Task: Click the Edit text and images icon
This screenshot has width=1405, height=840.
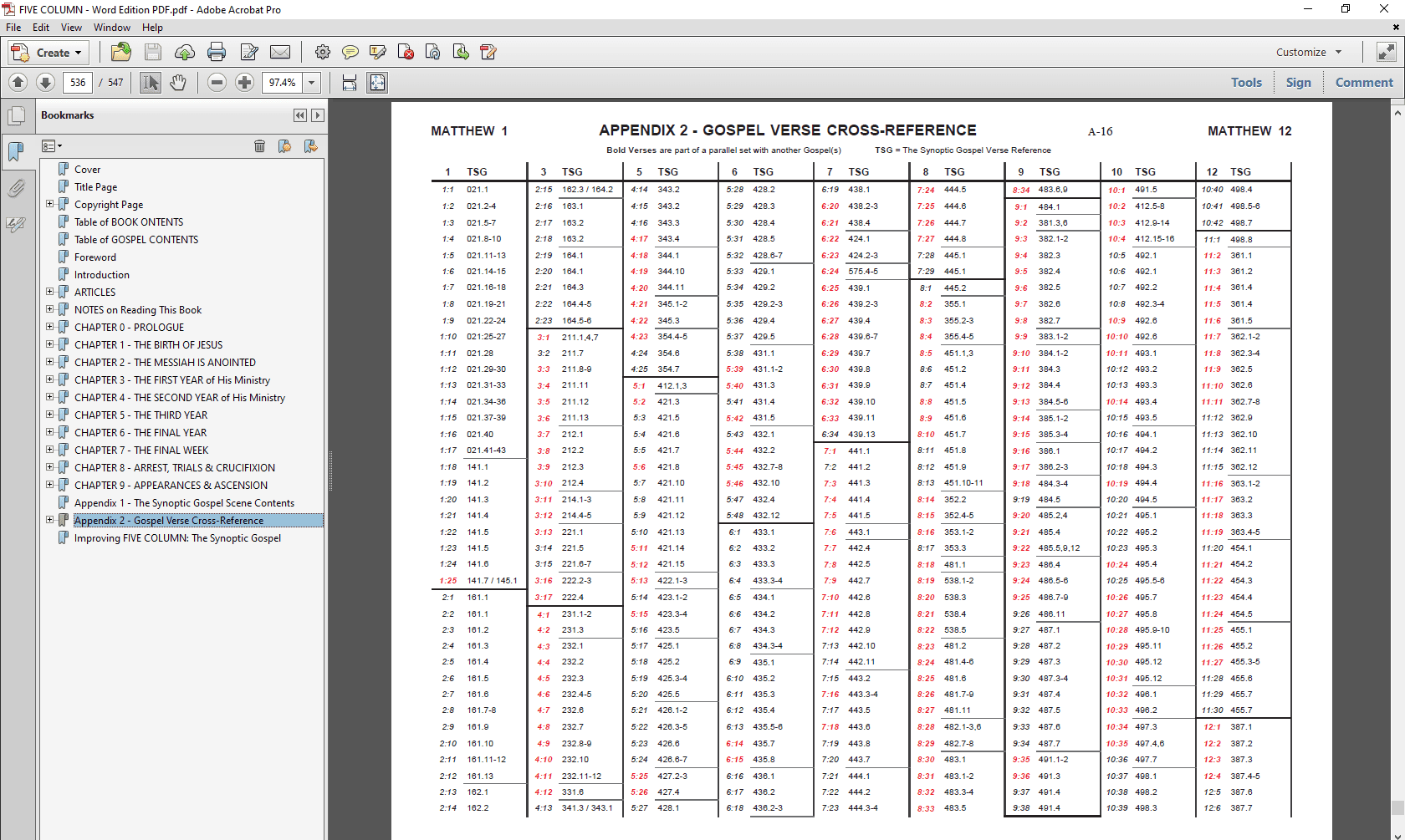Action: pos(248,53)
